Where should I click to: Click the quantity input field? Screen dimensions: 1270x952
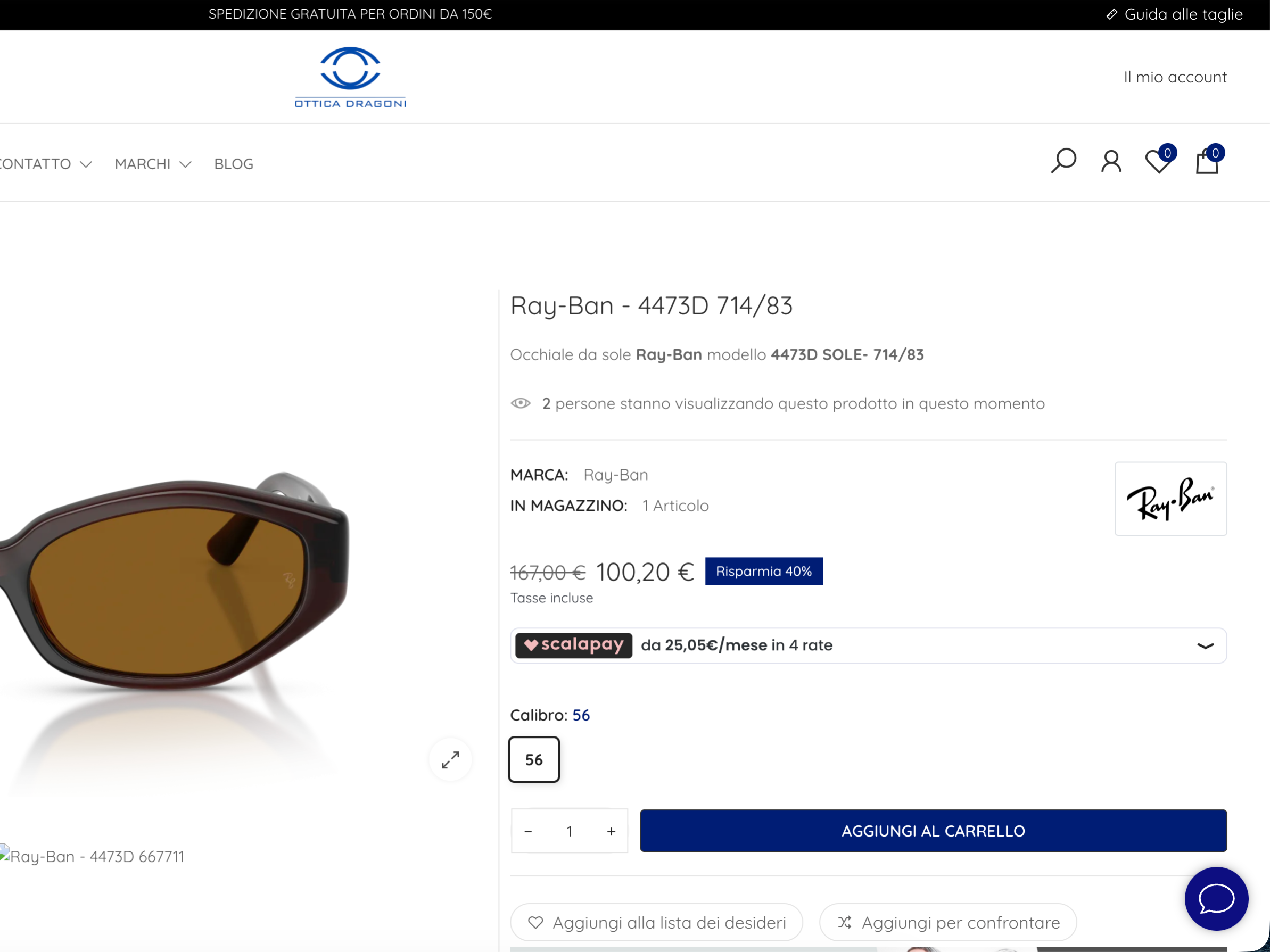[570, 831]
